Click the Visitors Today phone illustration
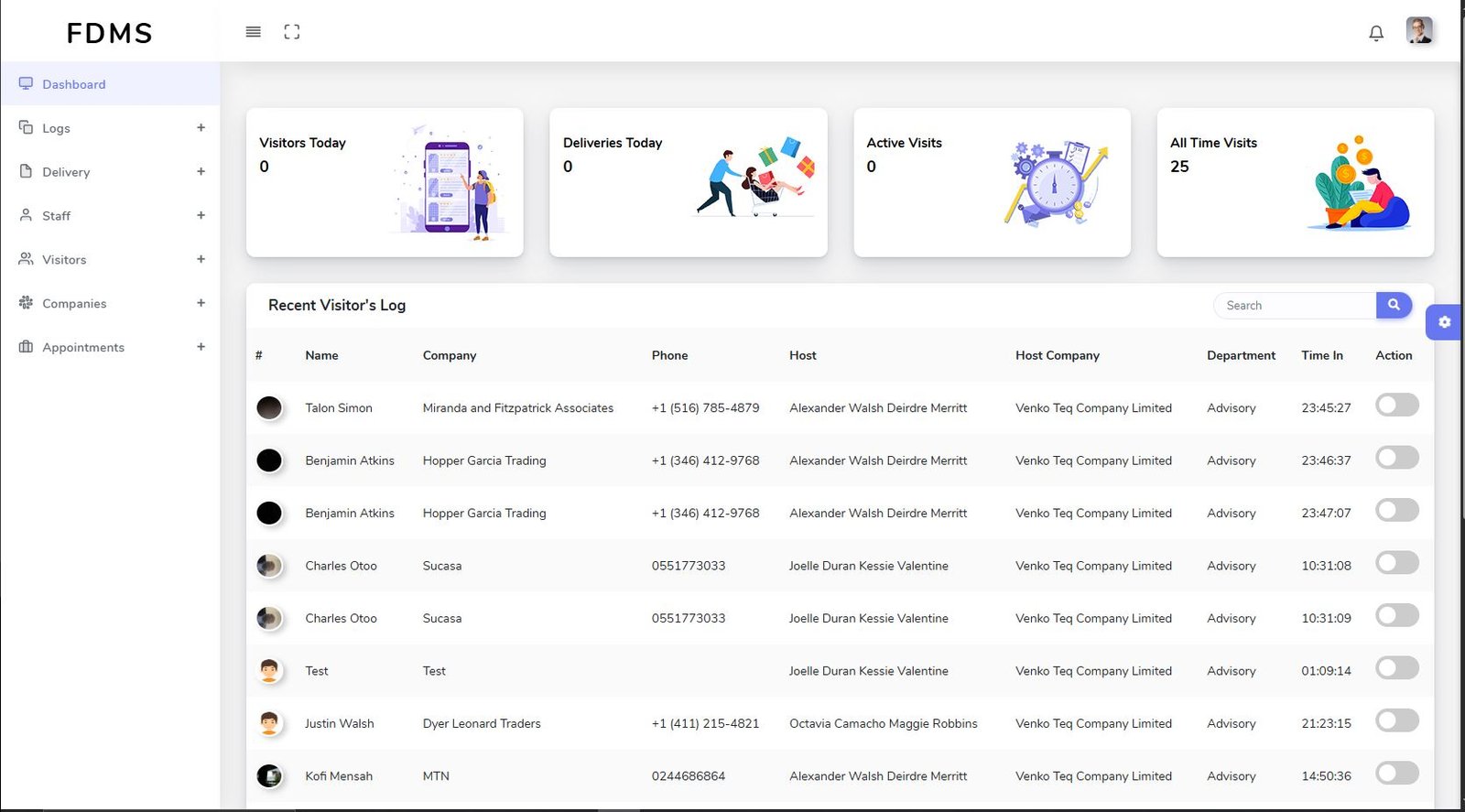Viewport: 1465px width, 812px height. (x=451, y=183)
